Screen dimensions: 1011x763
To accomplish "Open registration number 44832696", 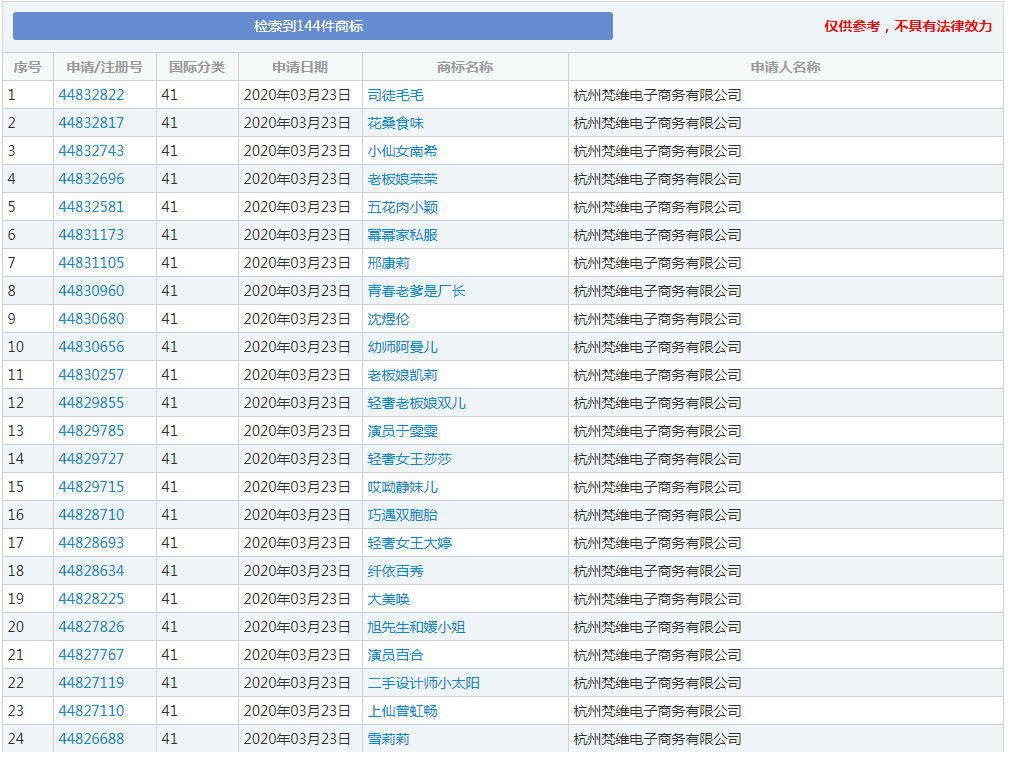I will pyautogui.click(x=91, y=179).
